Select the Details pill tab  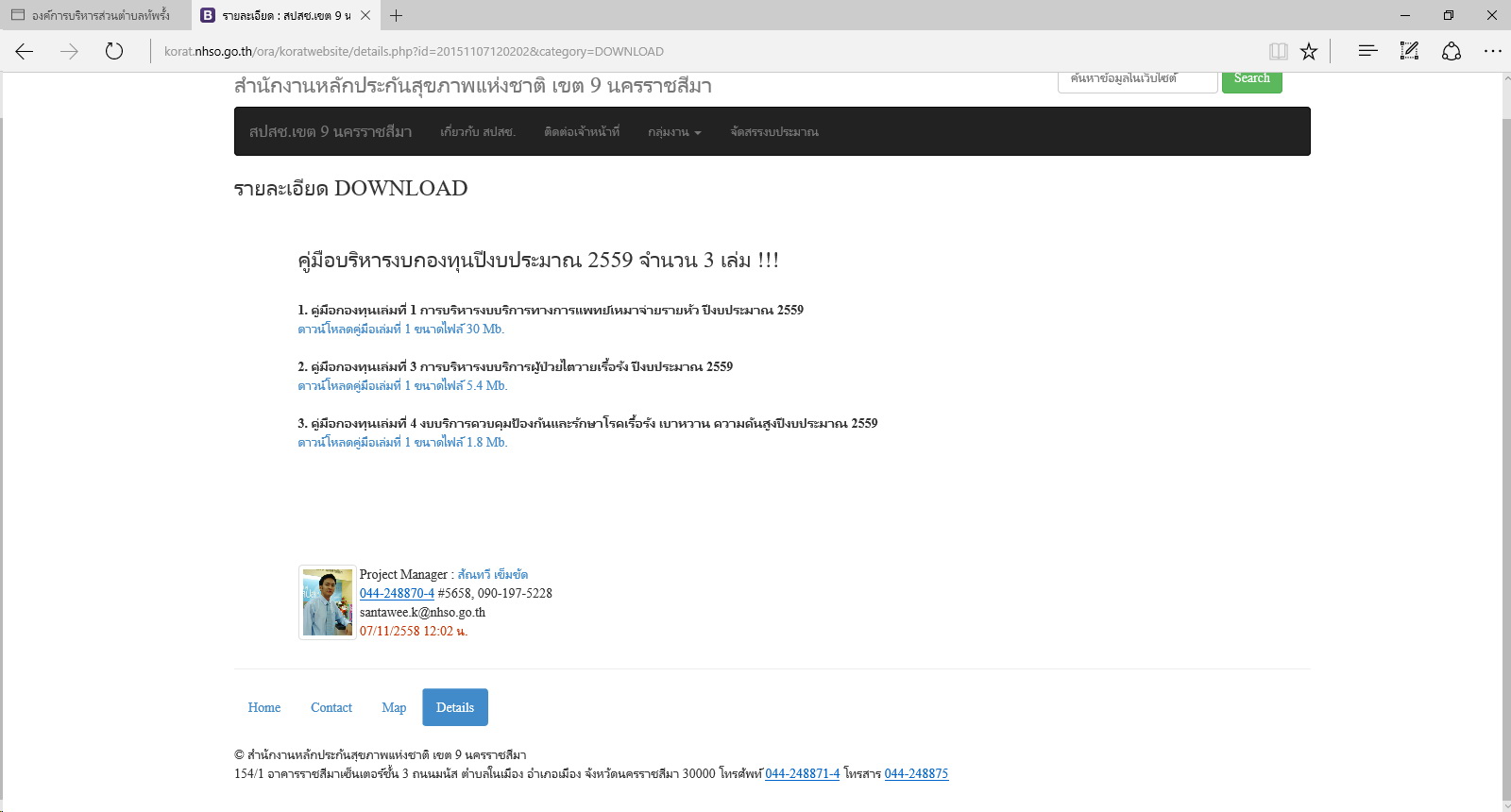[x=455, y=707]
